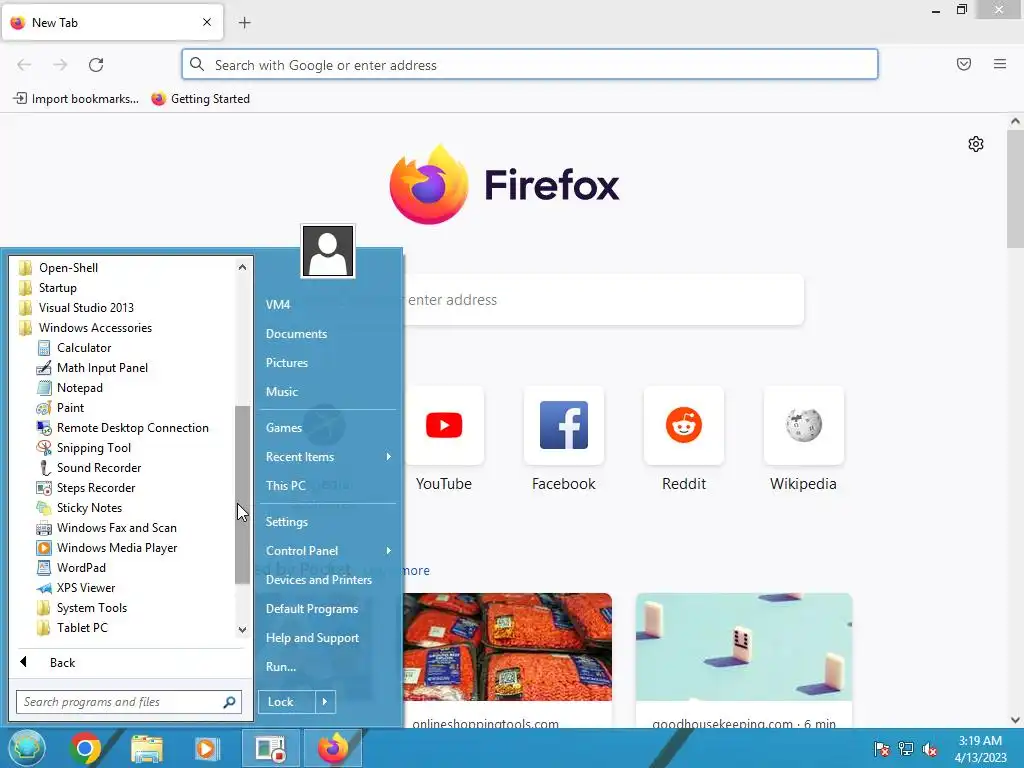Focus the Firefox address bar
Screen dimensions: 1024x768
click(x=530, y=65)
